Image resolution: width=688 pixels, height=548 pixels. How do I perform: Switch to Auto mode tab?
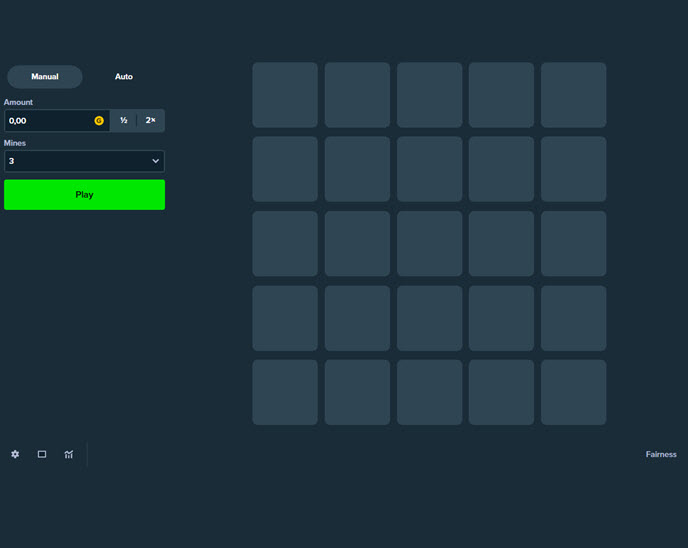(124, 77)
